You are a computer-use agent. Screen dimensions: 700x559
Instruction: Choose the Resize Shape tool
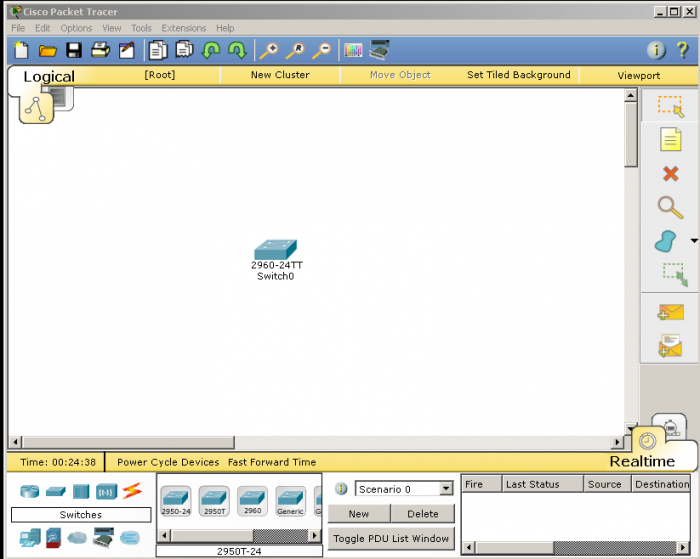point(675,275)
